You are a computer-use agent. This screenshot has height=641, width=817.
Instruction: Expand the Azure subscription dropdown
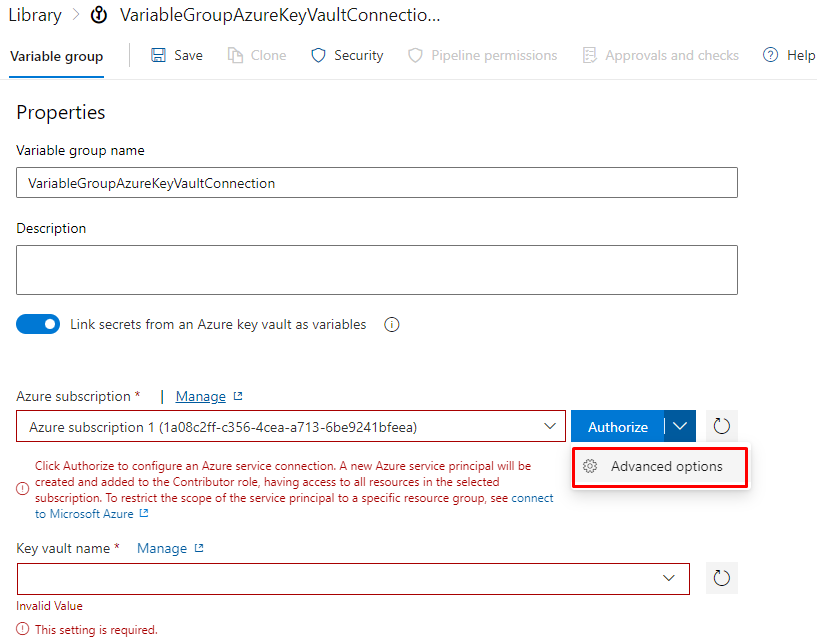tap(550, 427)
